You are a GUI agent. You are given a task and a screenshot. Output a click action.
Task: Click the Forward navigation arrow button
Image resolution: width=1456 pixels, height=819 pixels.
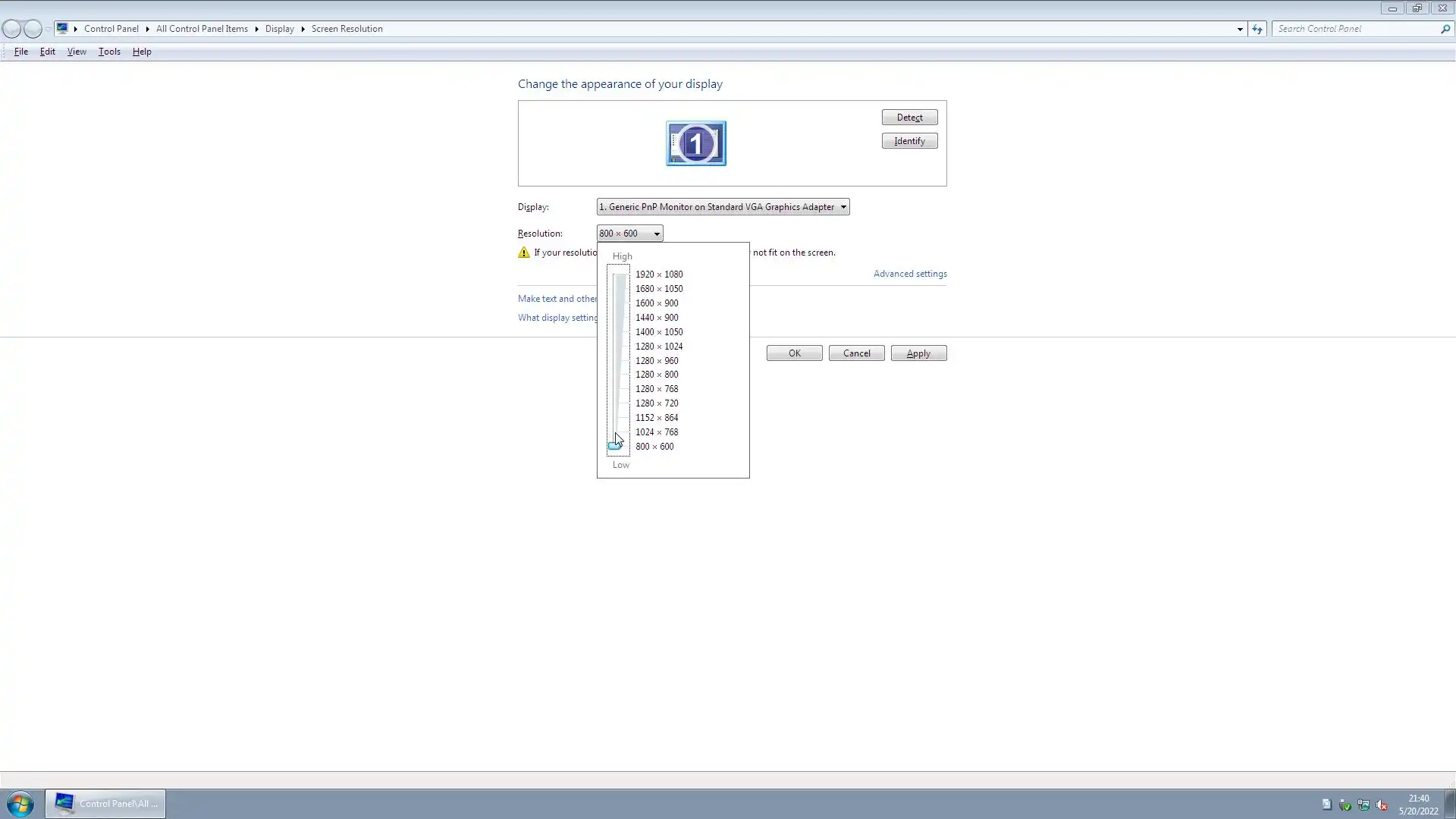(33, 29)
